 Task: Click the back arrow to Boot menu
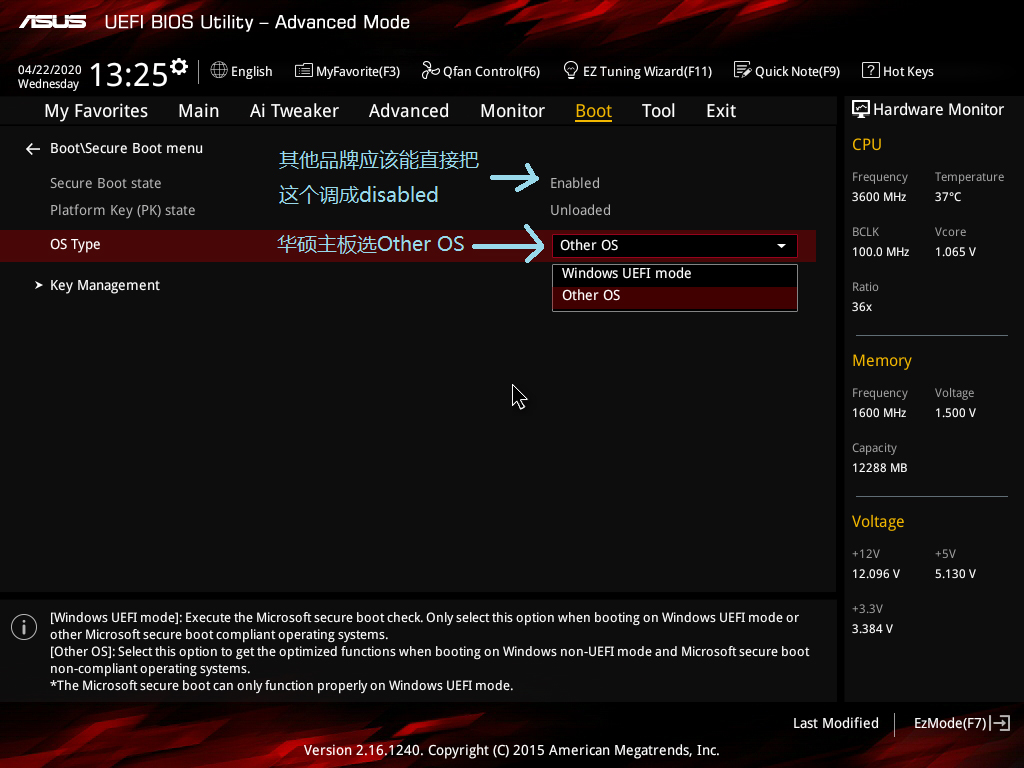[33, 149]
